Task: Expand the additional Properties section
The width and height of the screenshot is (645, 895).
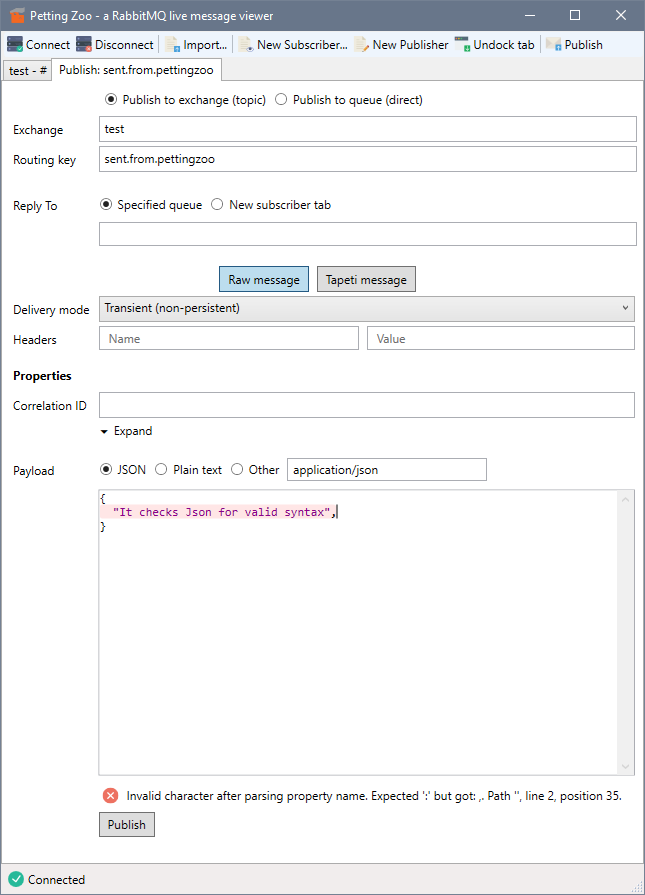Action: coord(126,431)
